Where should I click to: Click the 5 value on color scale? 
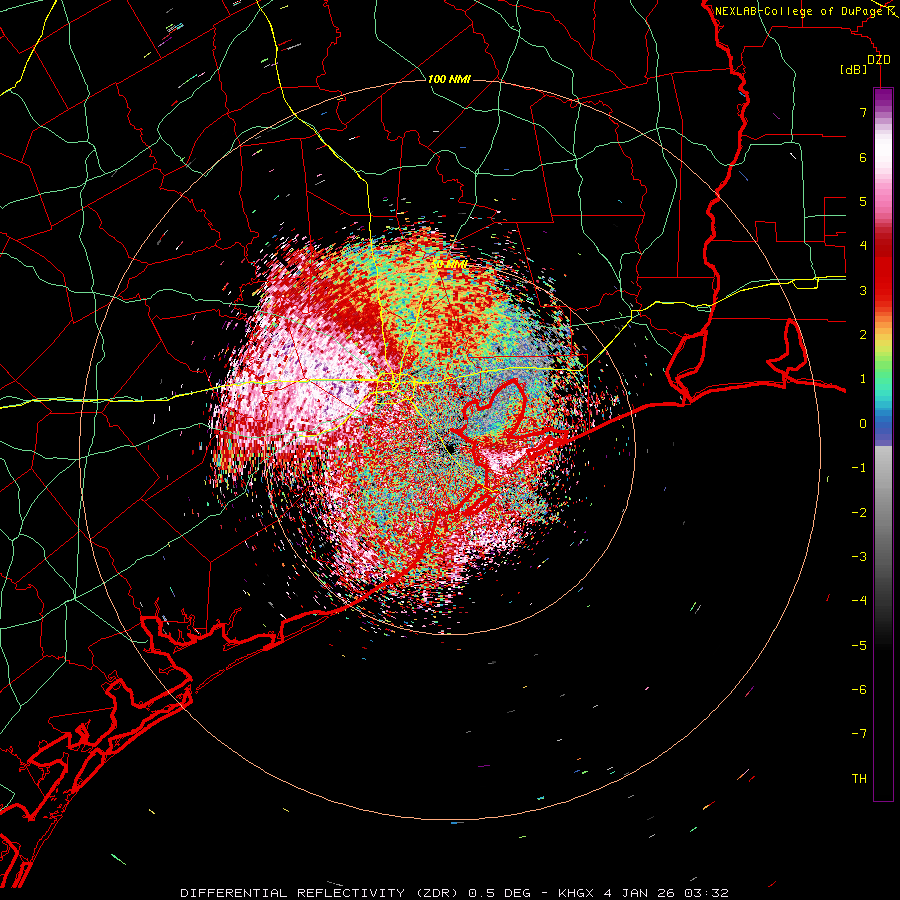(x=863, y=201)
